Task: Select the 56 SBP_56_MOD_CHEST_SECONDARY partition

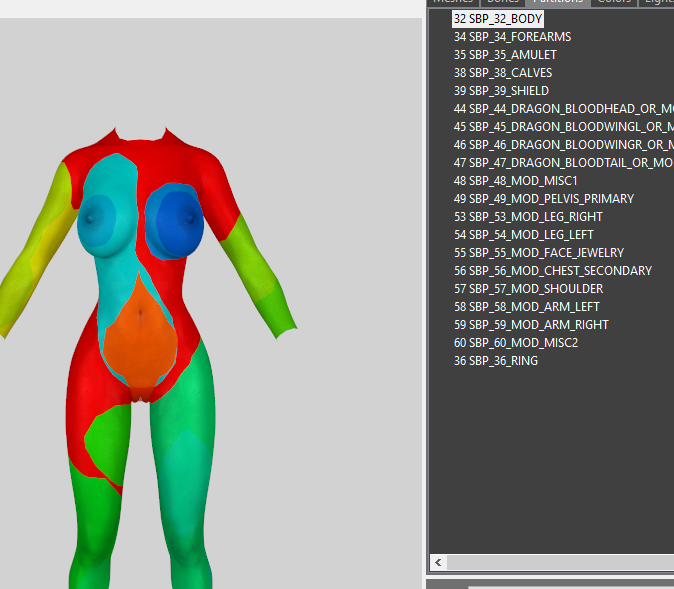Action: click(553, 271)
